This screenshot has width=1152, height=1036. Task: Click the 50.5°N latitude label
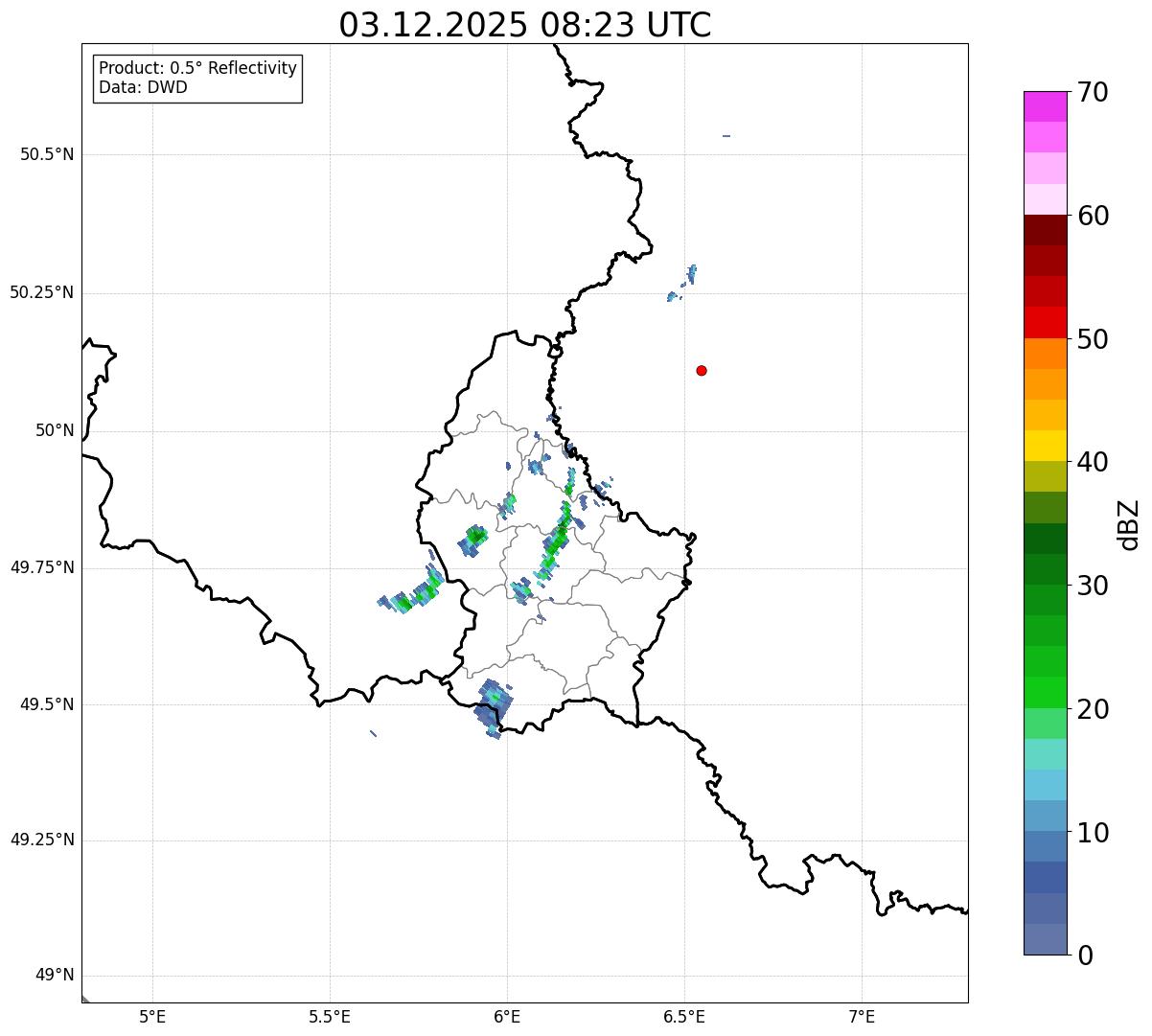(47, 154)
